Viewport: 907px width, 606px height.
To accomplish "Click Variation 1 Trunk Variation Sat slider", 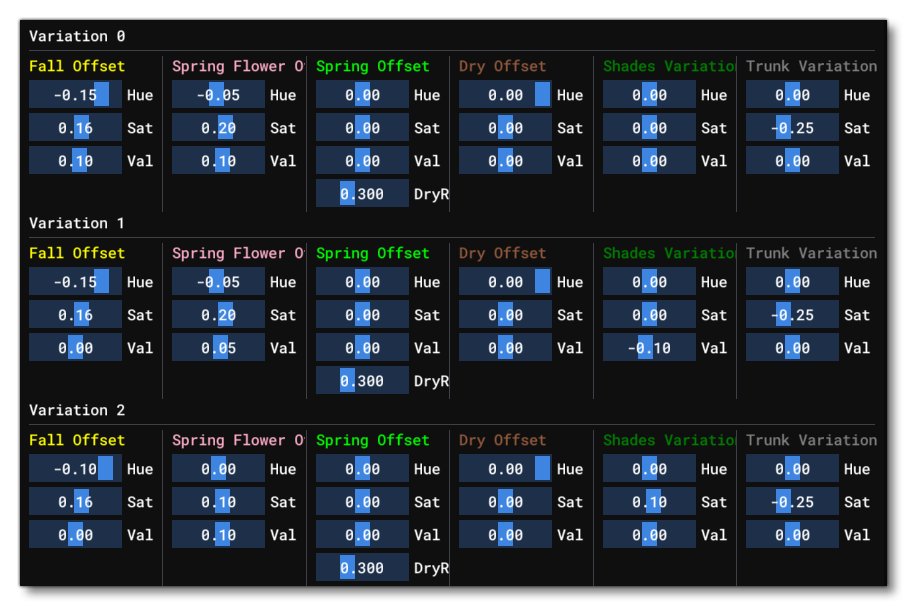I will click(792, 314).
